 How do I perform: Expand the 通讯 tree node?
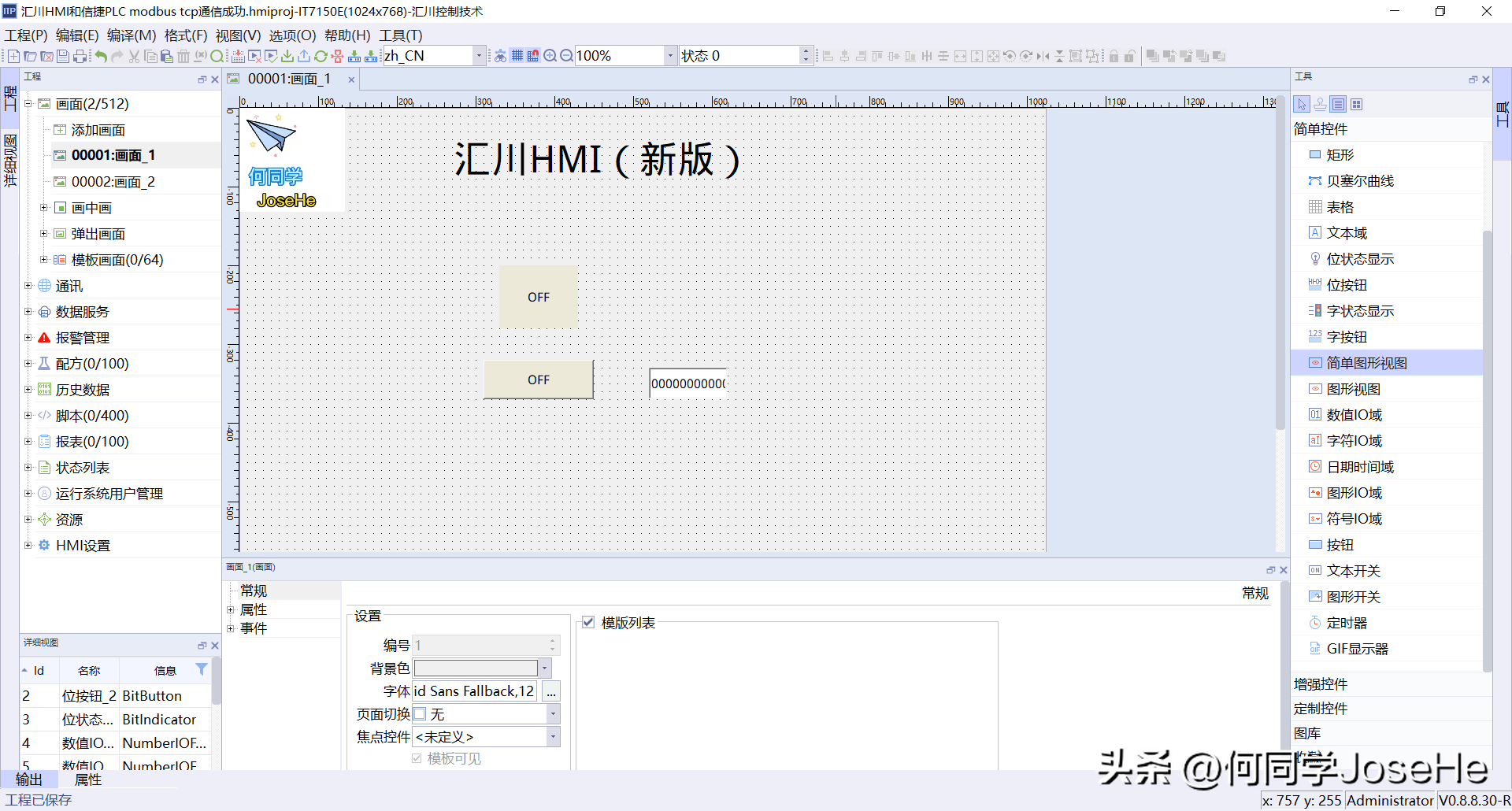tap(28, 286)
